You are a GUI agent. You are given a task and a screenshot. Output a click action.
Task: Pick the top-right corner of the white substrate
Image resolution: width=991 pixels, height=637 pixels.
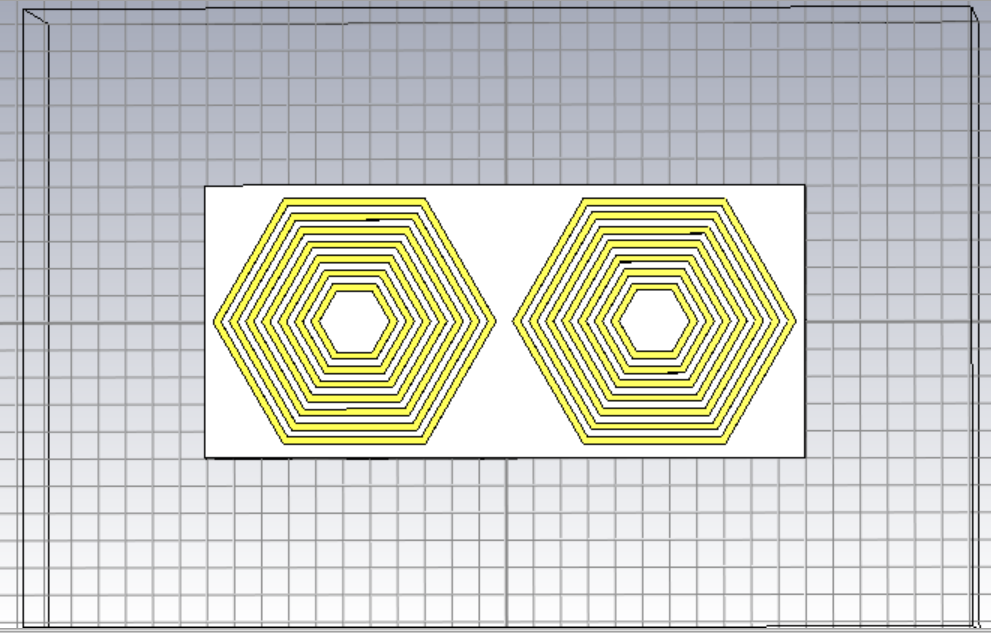(x=804, y=186)
